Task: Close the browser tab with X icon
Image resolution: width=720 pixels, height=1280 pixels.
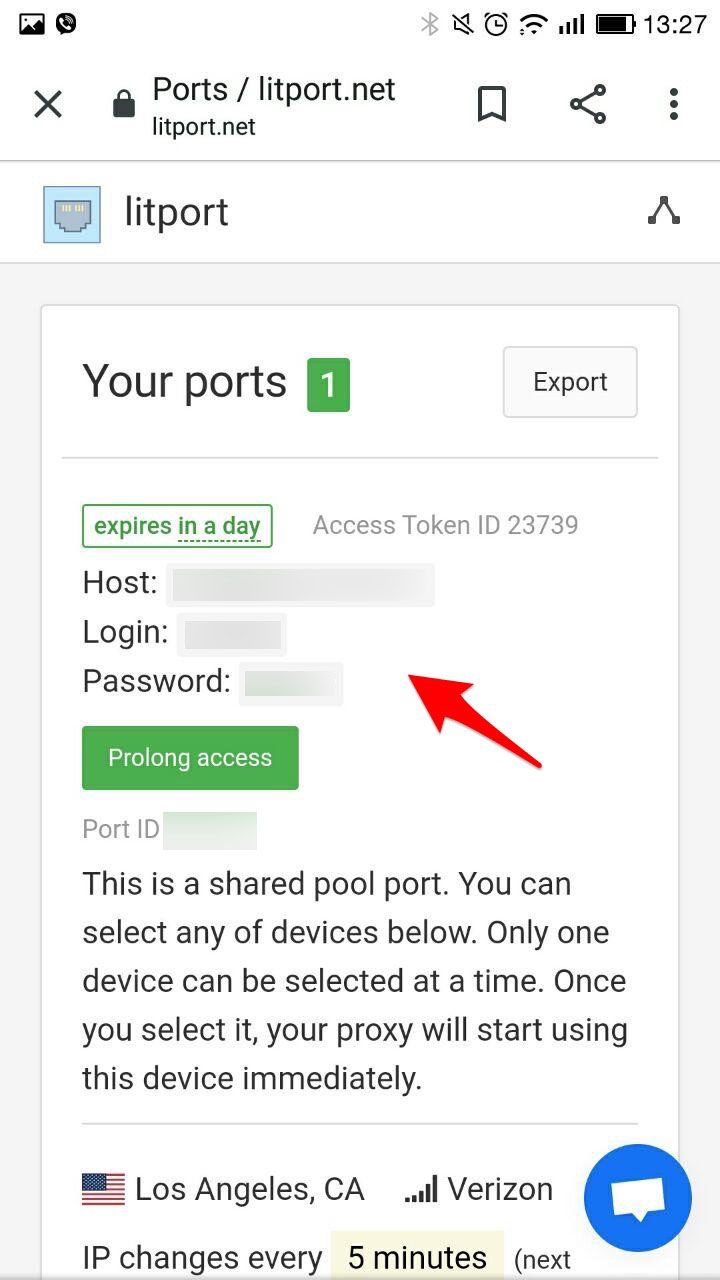Action: pyautogui.click(x=48, y=104)
